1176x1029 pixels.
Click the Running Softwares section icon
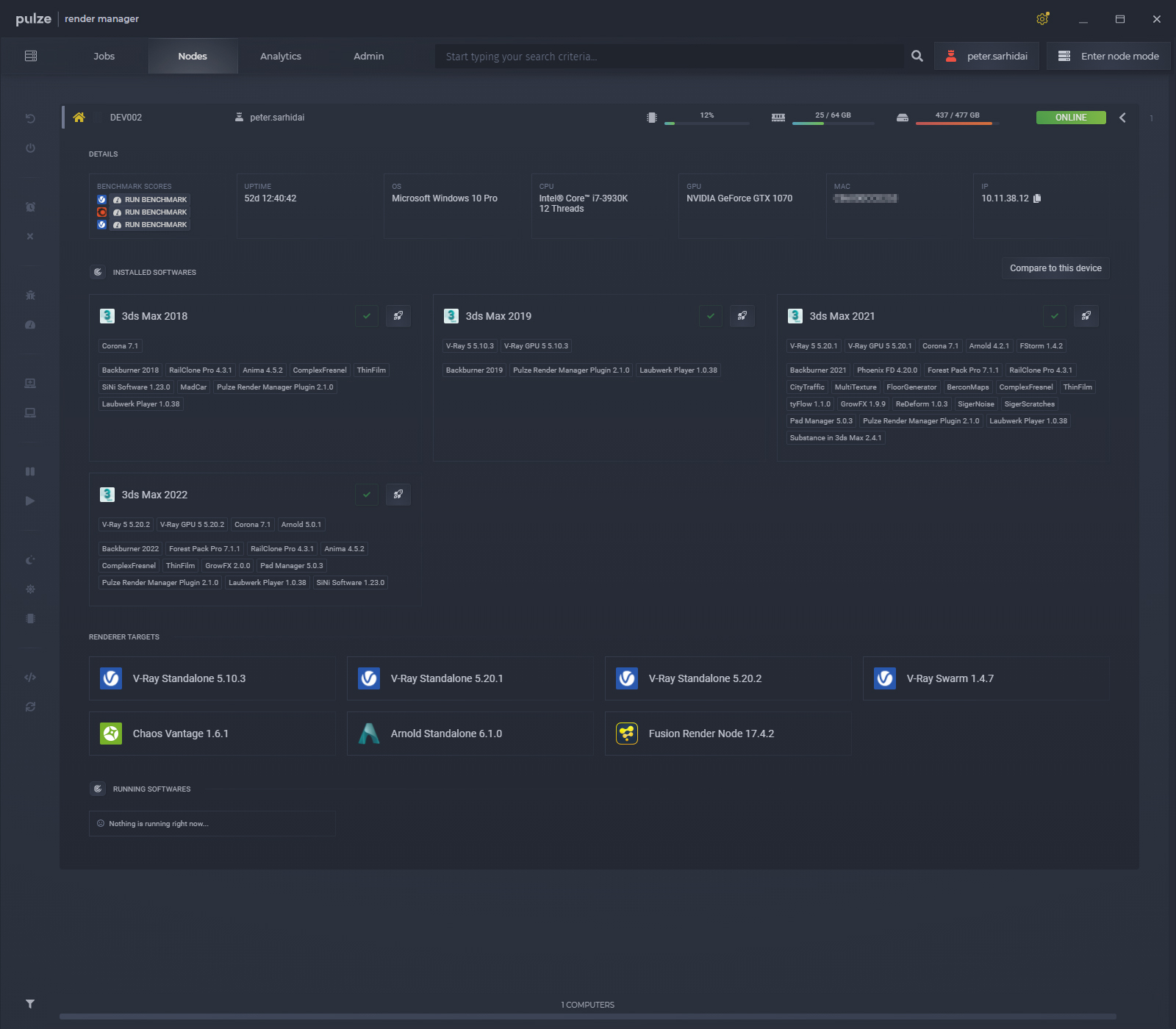click(x=98, y=789)
